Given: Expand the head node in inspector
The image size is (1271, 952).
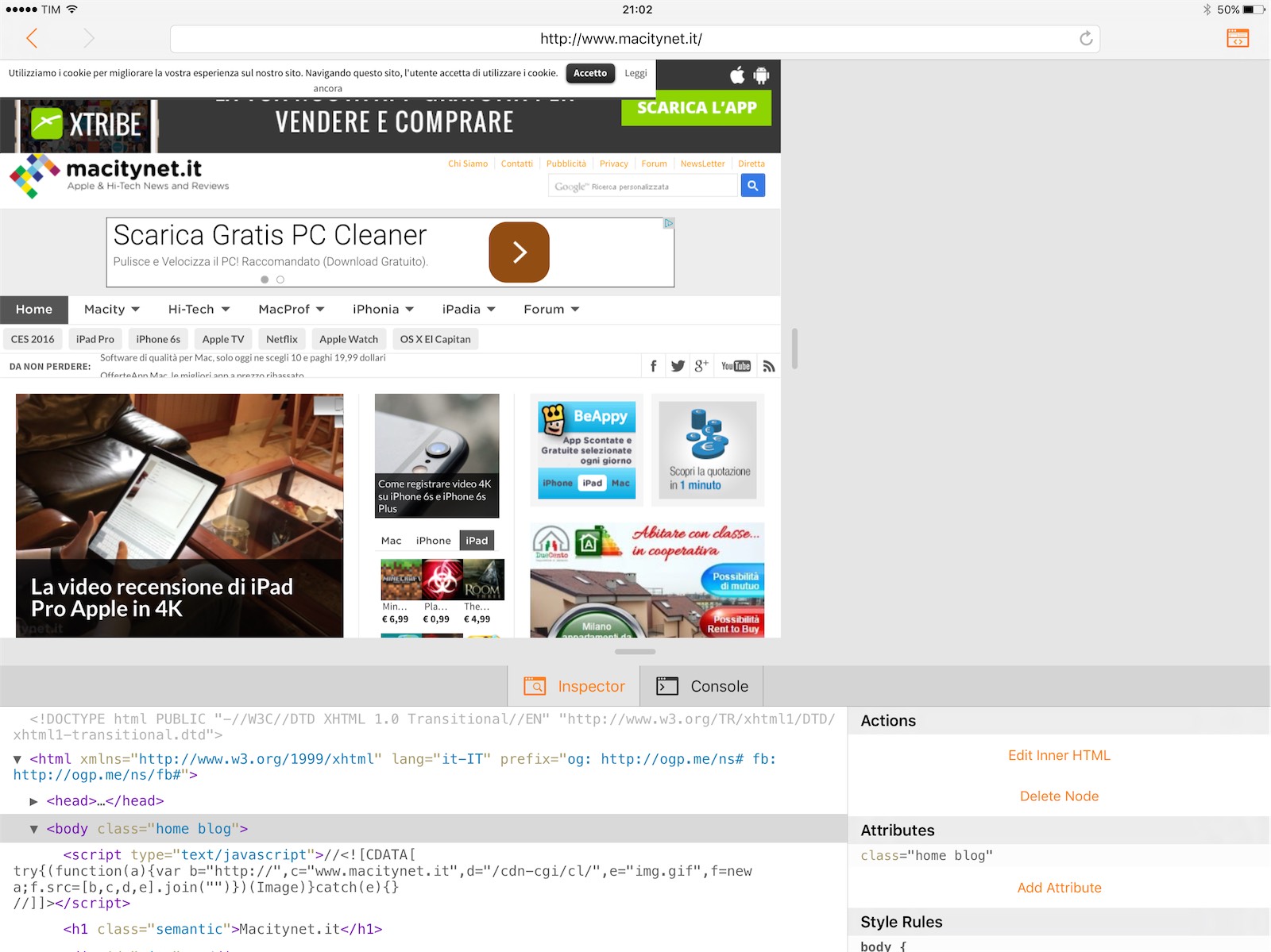Looking at the screenshot, I should 34,801.
